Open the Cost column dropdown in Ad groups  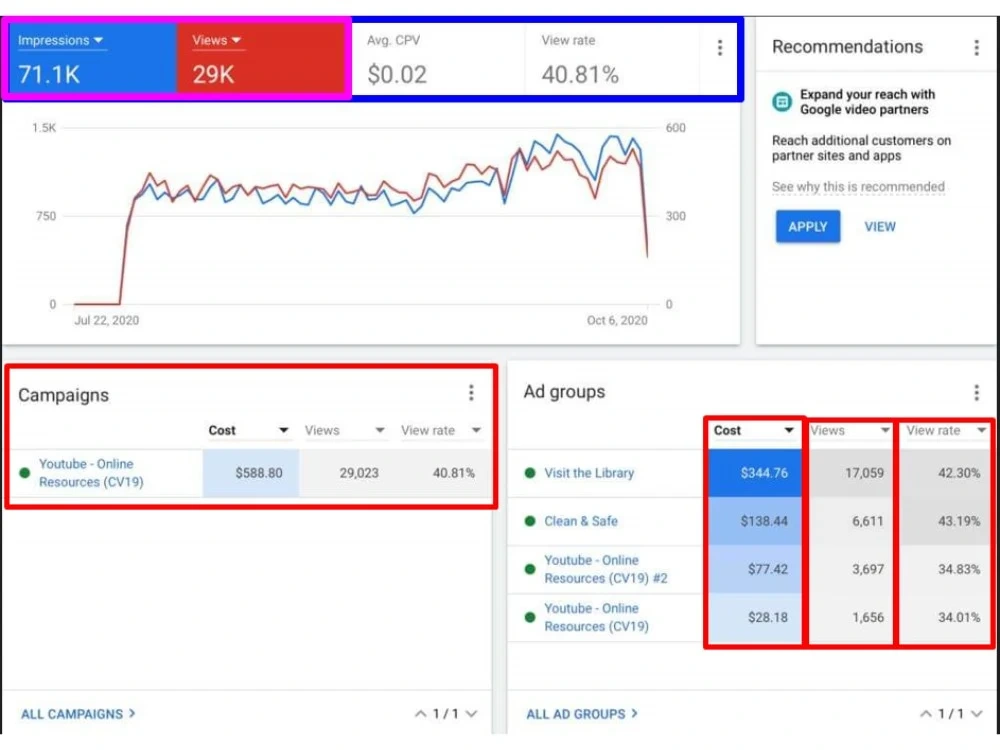pyautogui.click(x=789, y=430)
